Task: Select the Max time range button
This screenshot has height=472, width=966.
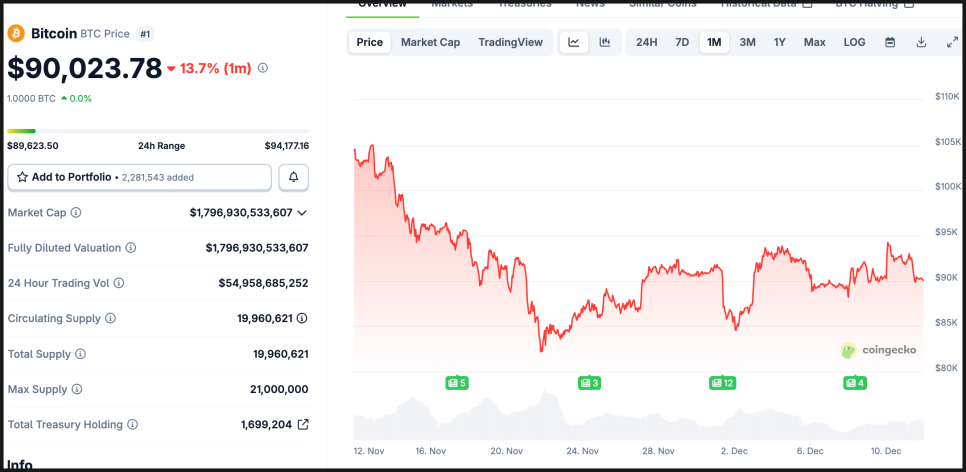Action: 814,42
